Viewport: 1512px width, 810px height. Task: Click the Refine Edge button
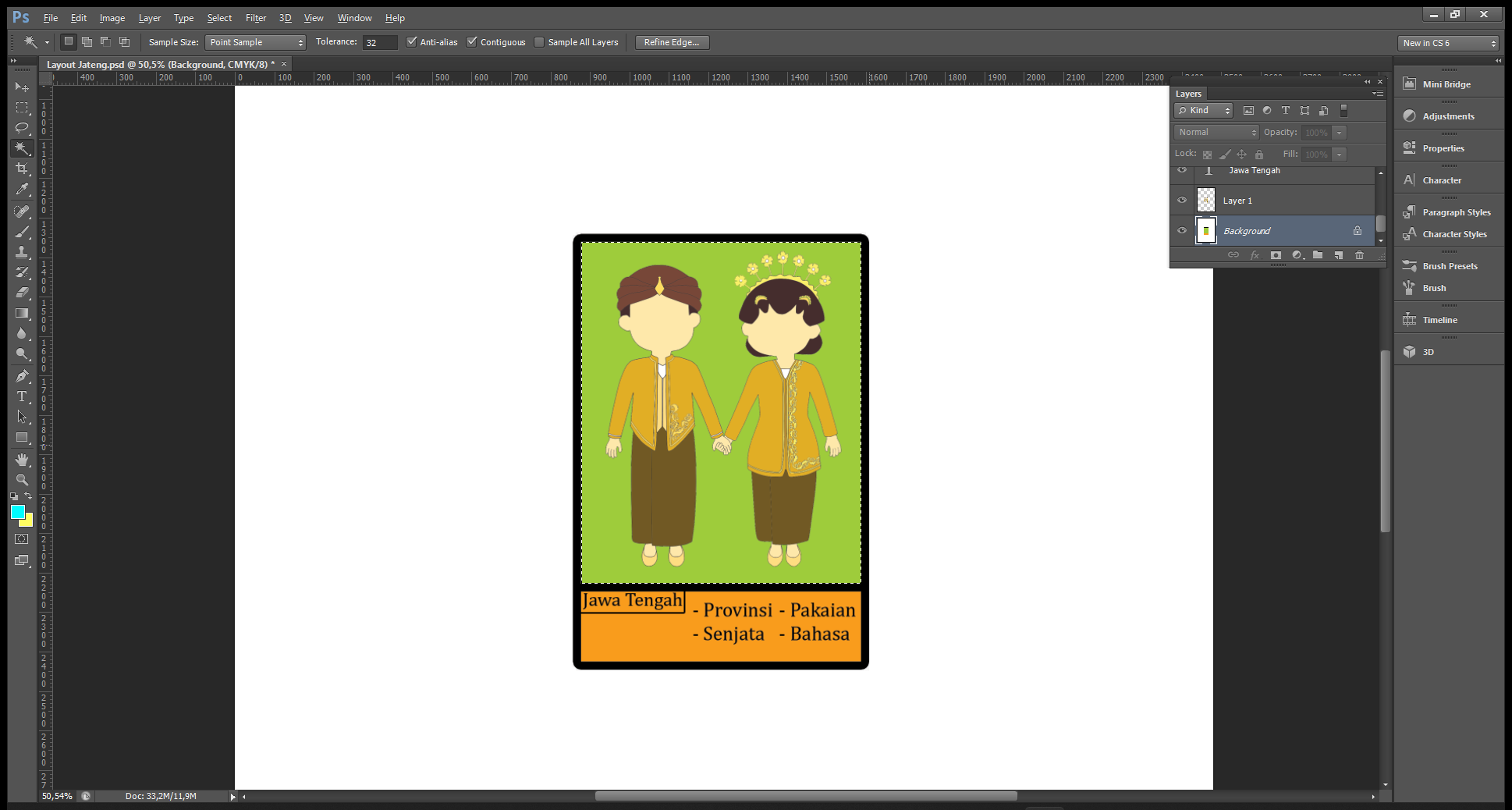[672, 42]
